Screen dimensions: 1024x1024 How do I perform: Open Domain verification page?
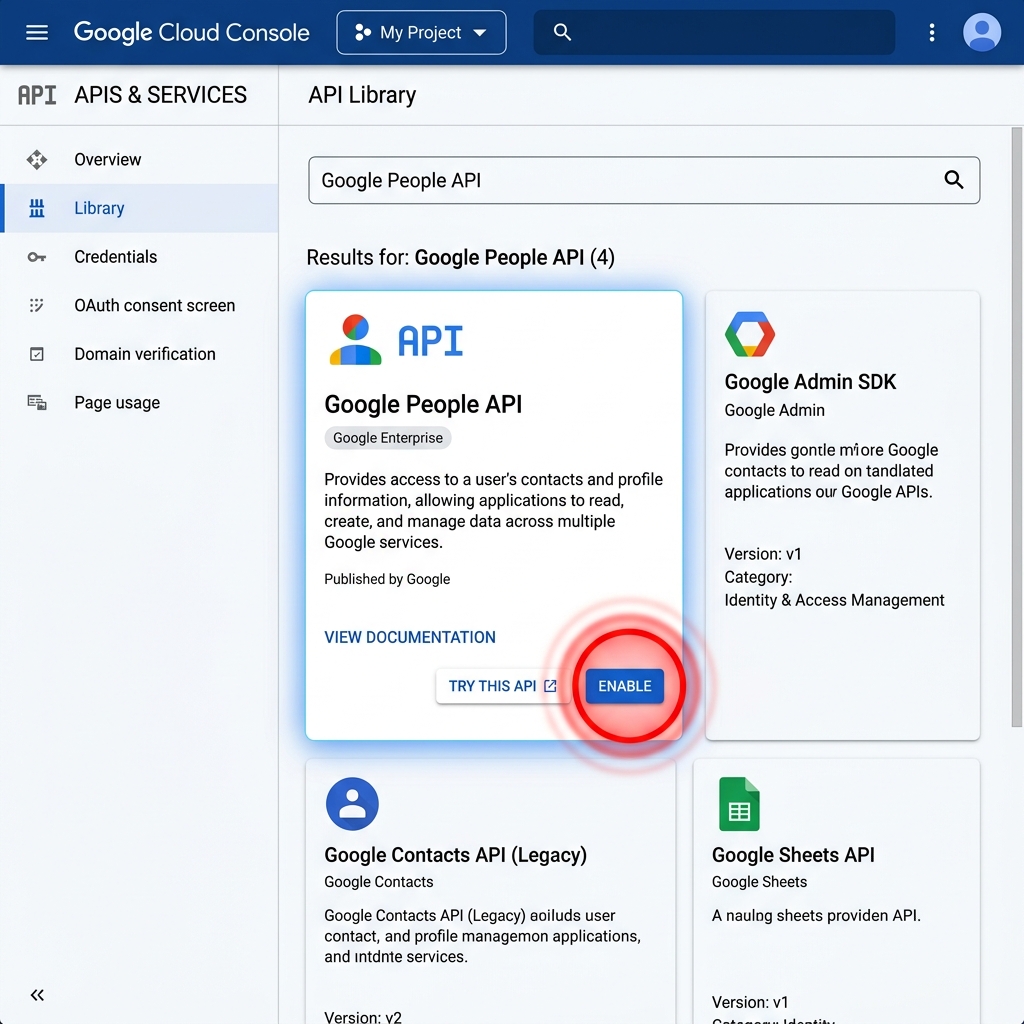(x=144, y=354)
